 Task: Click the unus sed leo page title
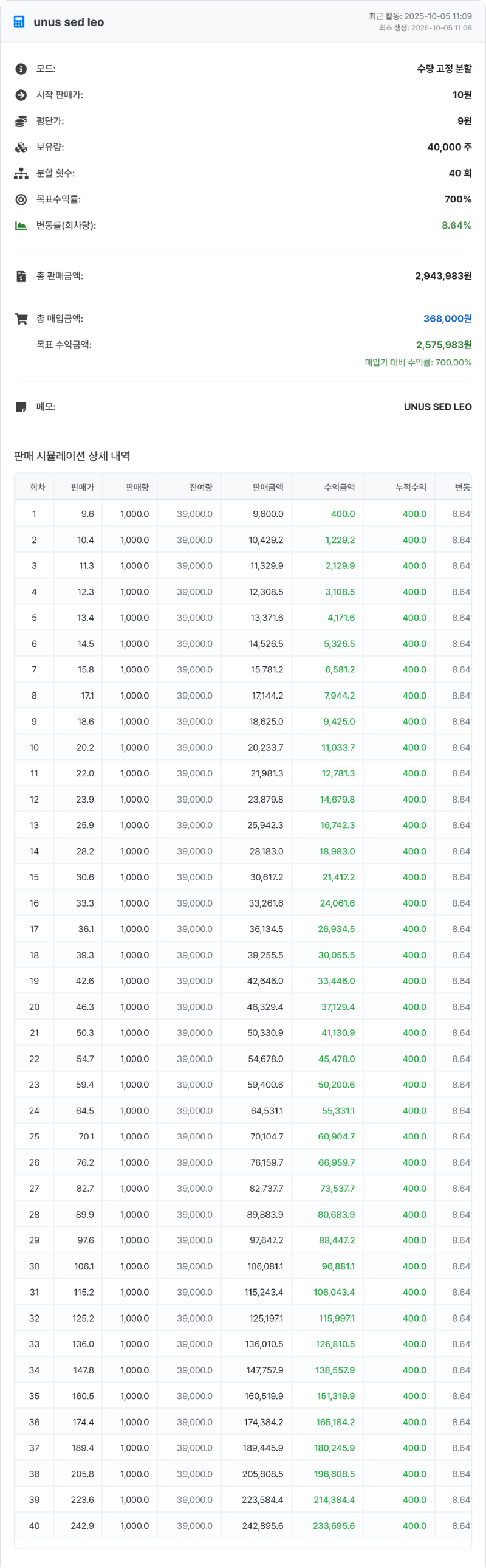69,22
